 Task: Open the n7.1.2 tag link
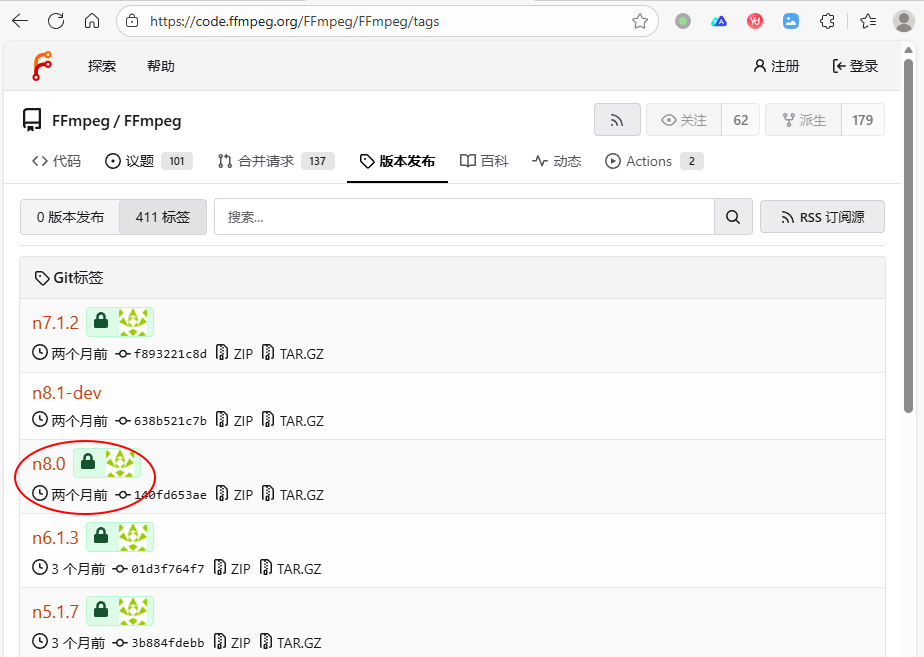click(55, 322)
